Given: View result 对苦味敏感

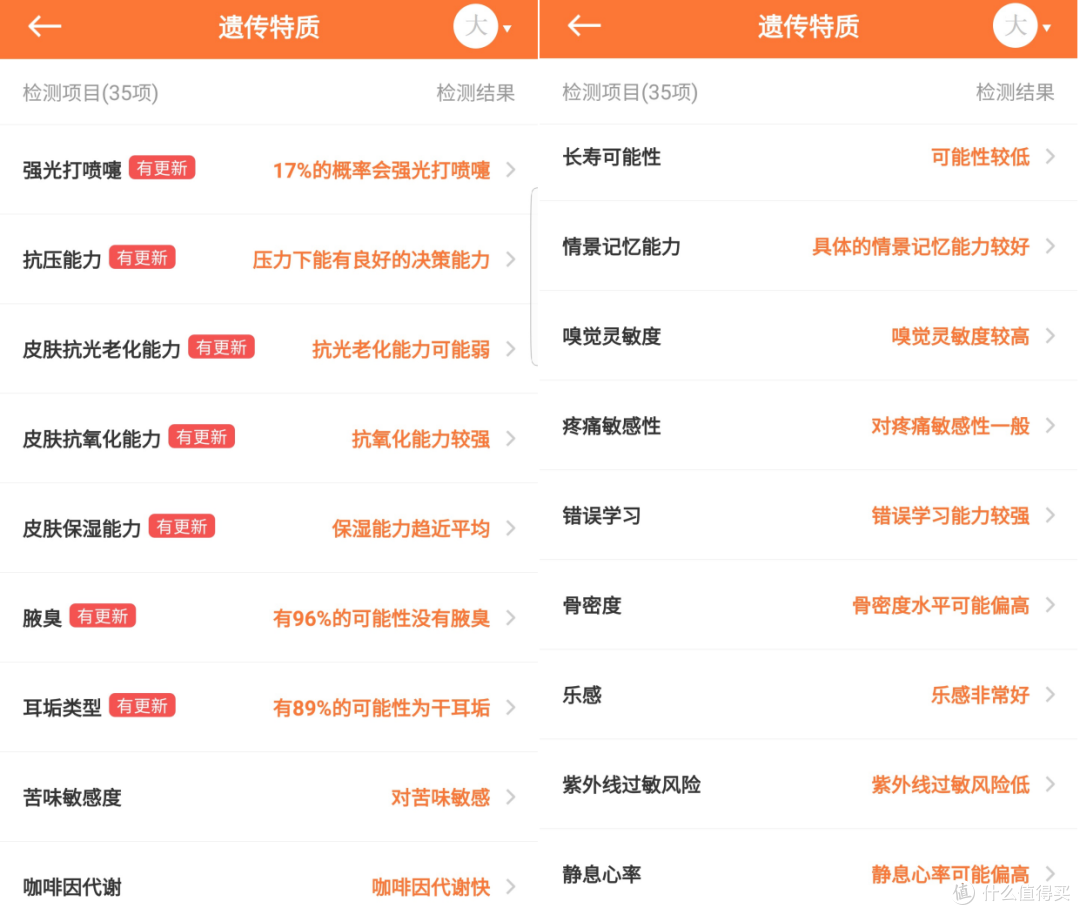Looking at the screenshot, I should (441, 797).
